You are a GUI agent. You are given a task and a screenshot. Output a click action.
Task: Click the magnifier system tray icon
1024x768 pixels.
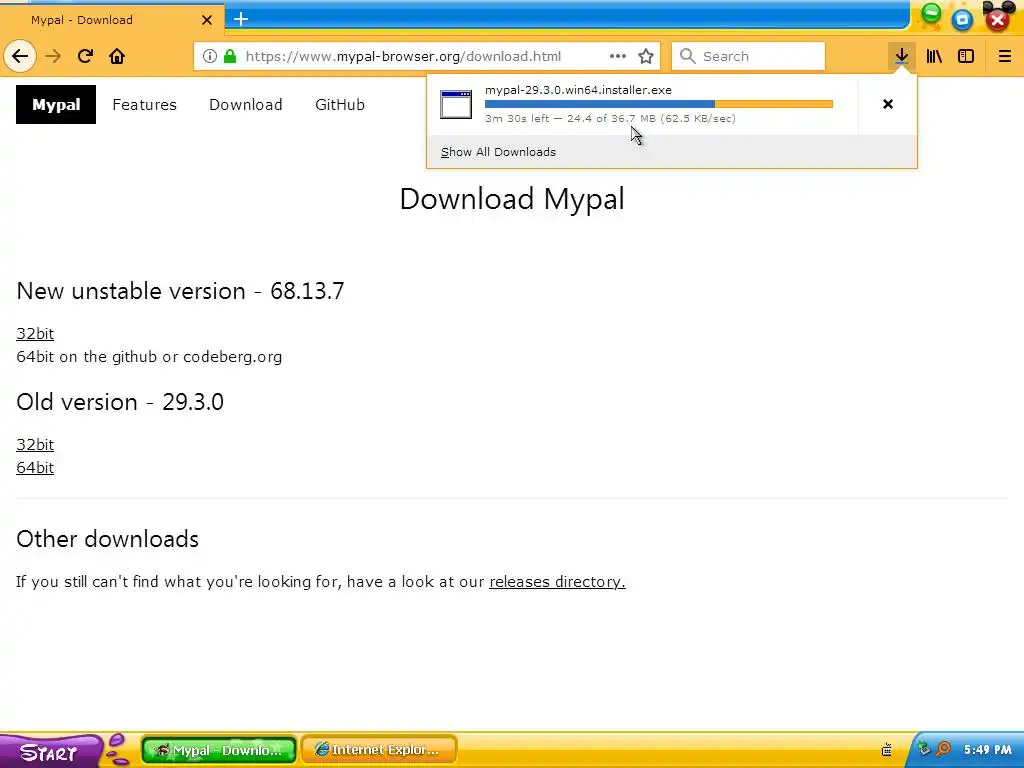coord(943,749)
